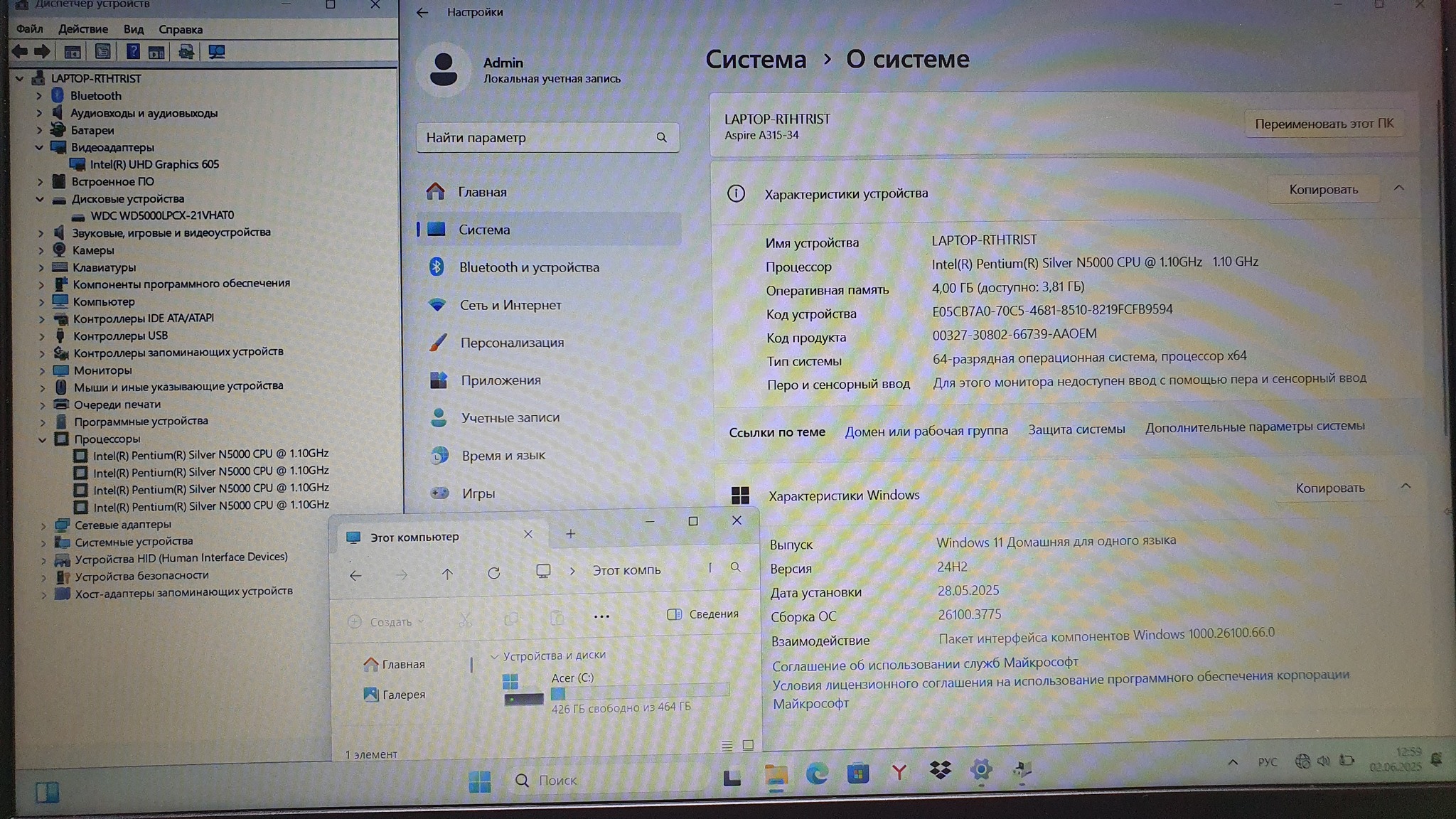
Task: Open Dropbox icon in the taskbar
Action: point(940,771)
